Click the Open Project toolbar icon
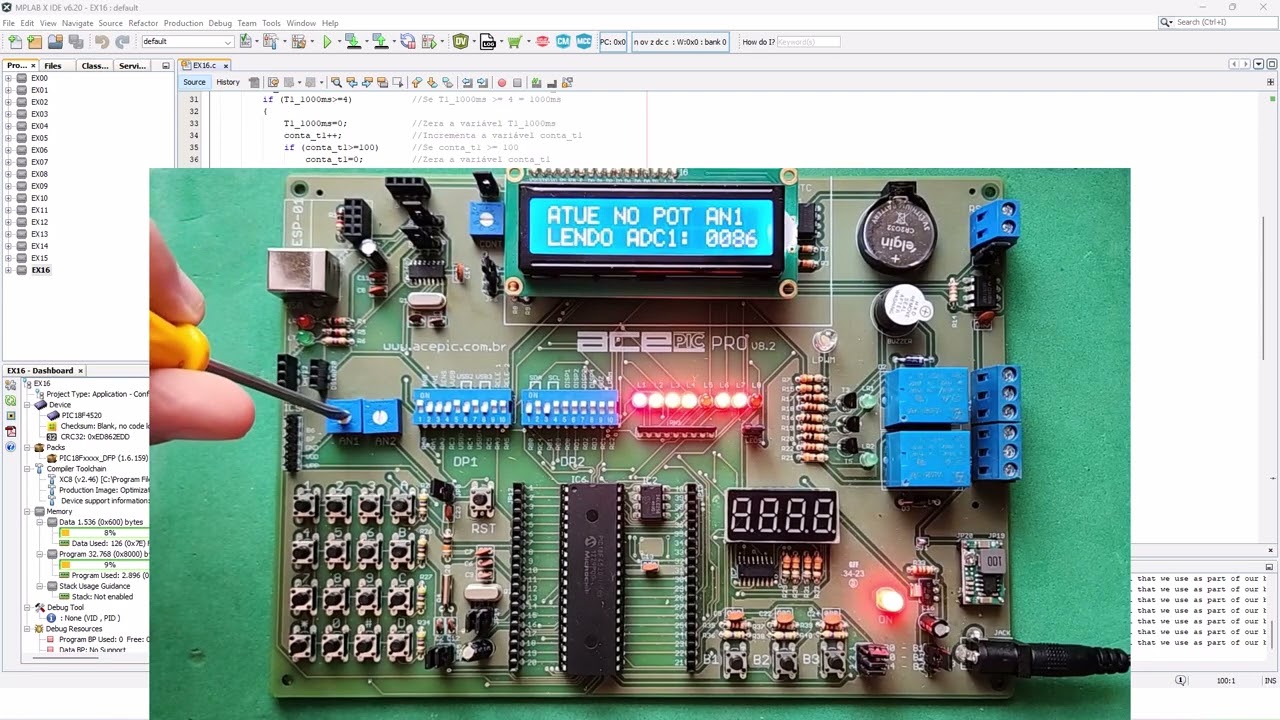 tap(55, 42)
